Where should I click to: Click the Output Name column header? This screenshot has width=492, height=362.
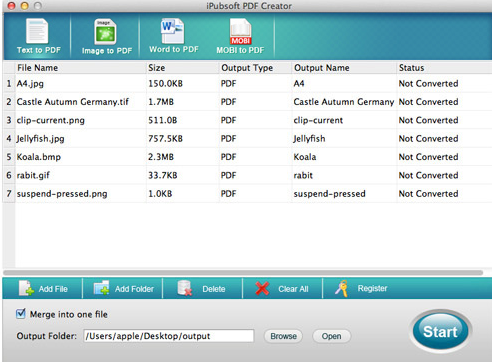344,68
